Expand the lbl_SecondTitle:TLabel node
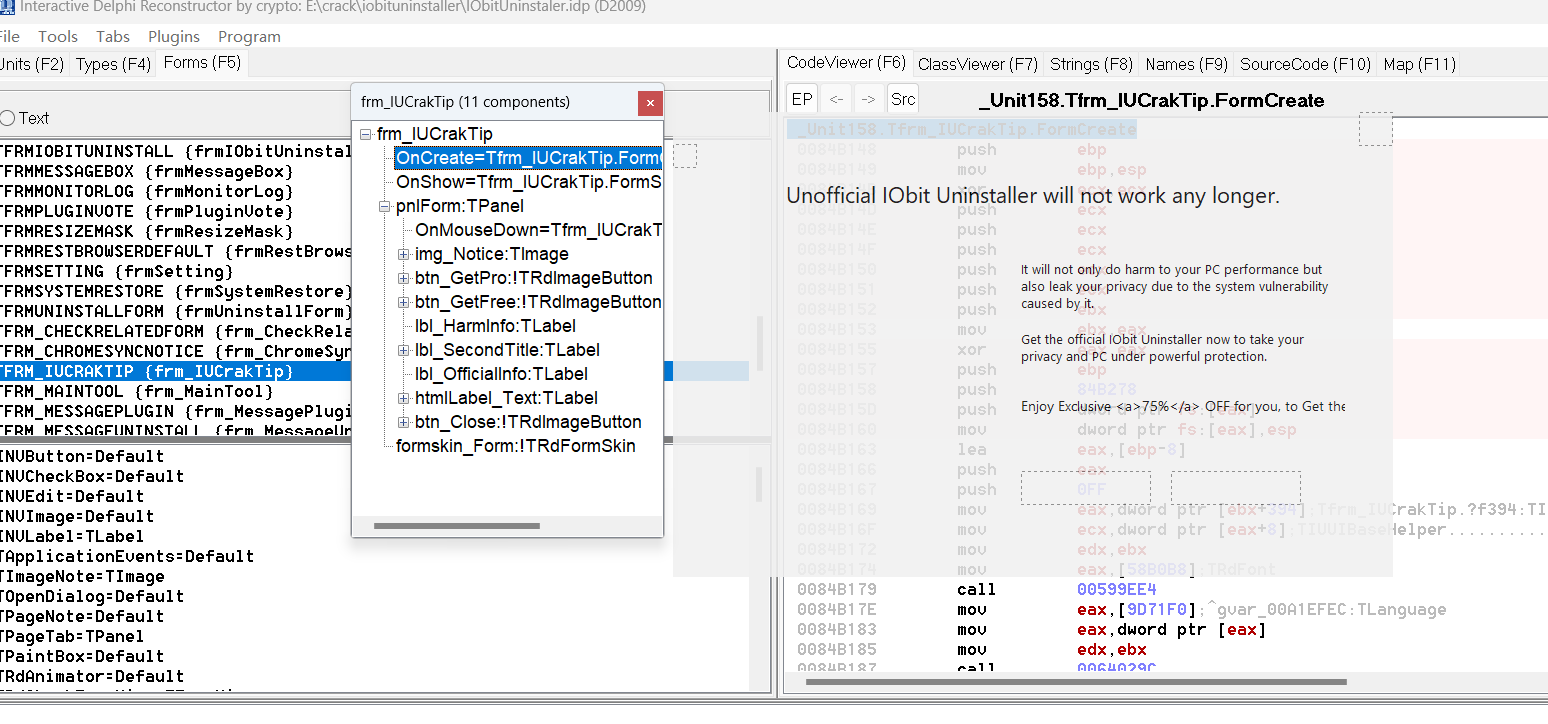Screen dimensions: 1548x724 tap(404, 350)
